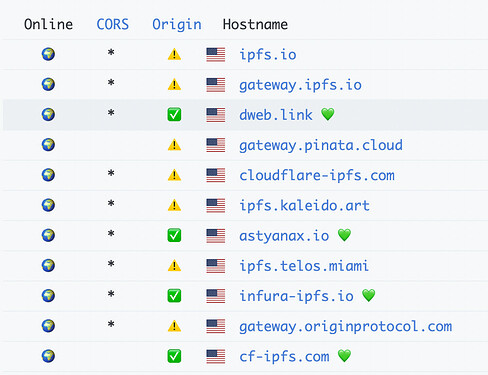The image size is (488, 375).
Task: Click the origin warning icon for ipfs.telos.miami
Action: tap(174, 266)
